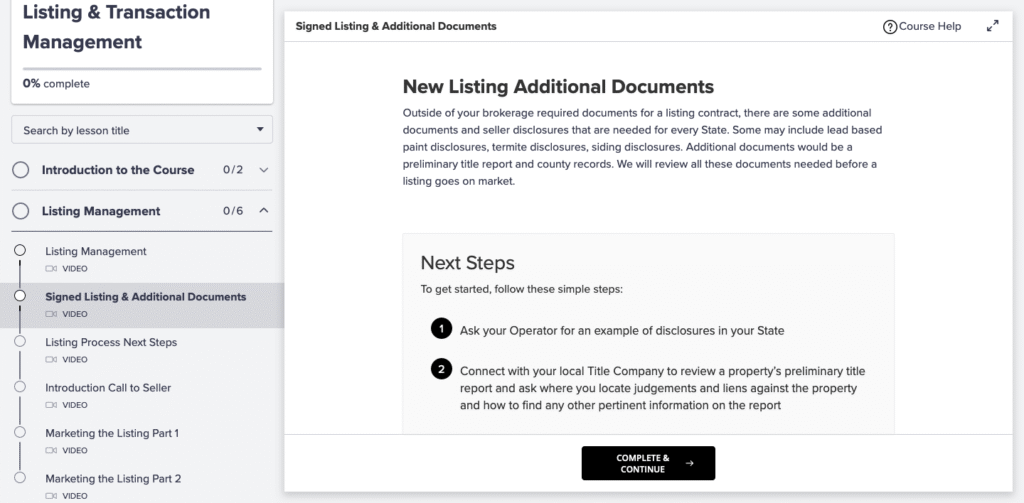This screenshot has width=1024, height=503.
Task: Mark Listing Process Next Steps progress circle
Action: [x=20, y=342]
